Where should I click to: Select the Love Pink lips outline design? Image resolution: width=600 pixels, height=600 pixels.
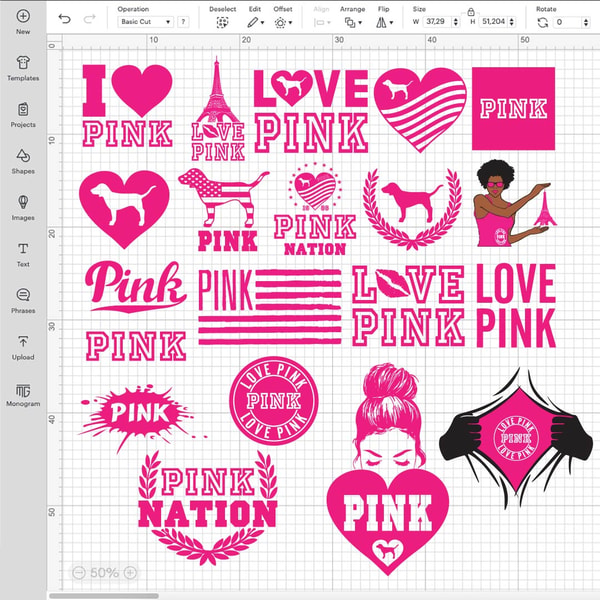pyautogui.click(x=408, y=305)
